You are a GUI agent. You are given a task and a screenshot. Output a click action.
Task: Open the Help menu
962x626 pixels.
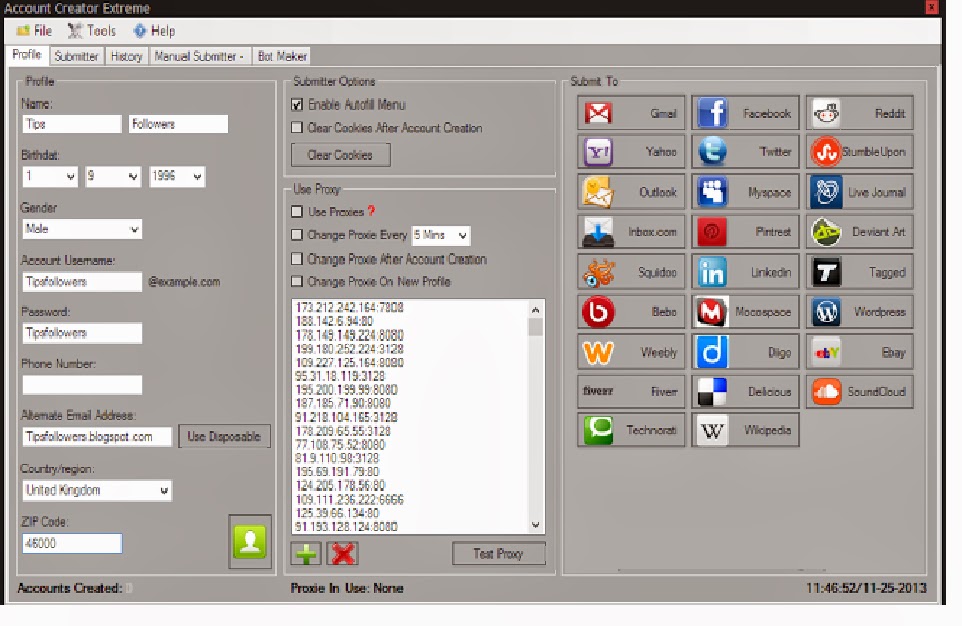(155, 31)
